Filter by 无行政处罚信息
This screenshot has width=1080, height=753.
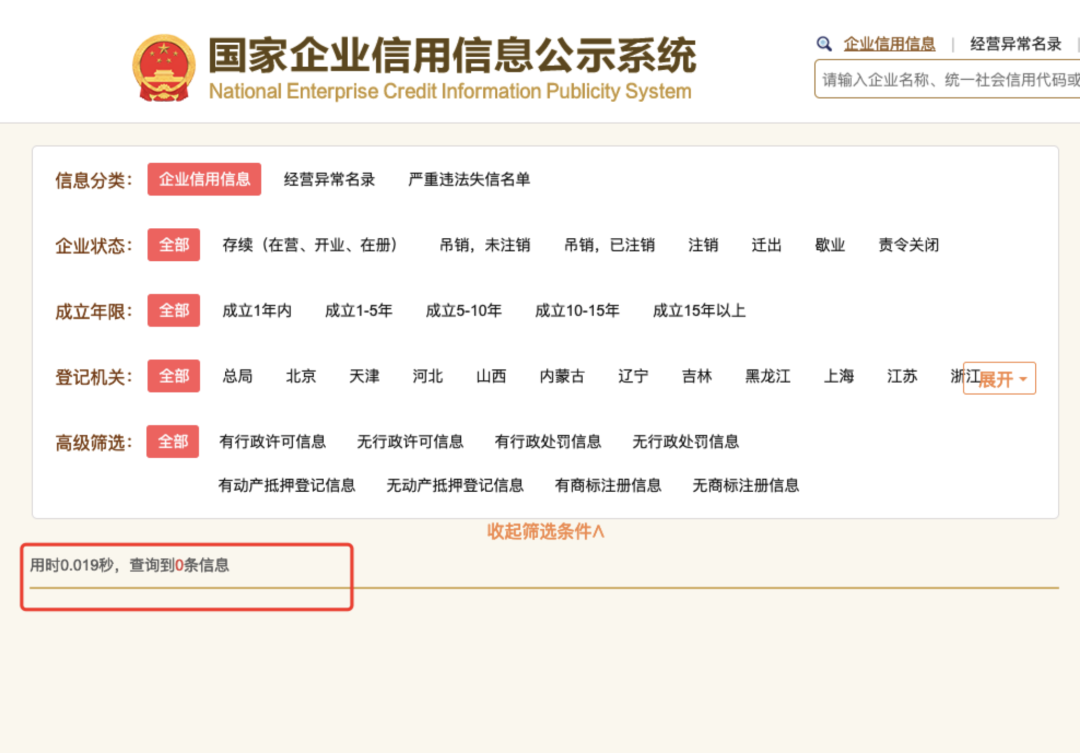686,442
